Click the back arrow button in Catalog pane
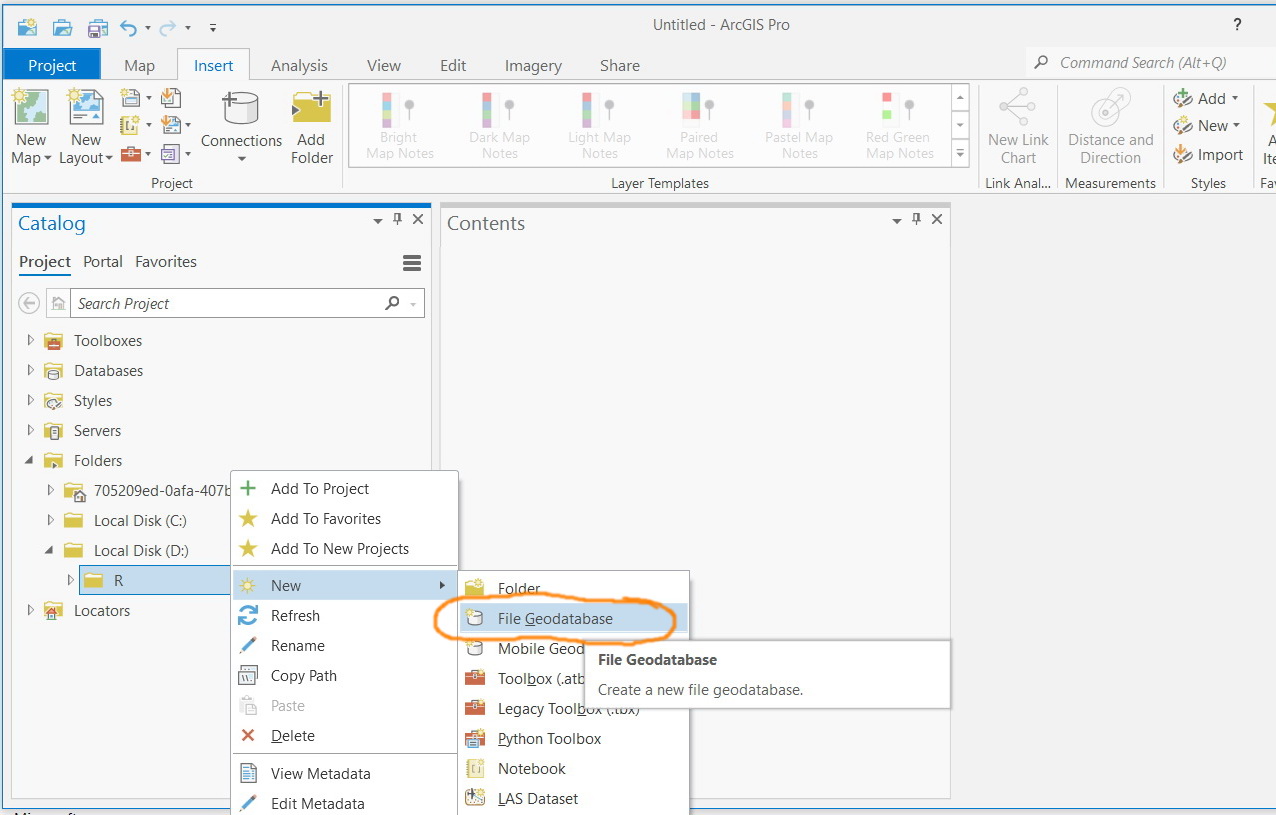Image resolution: width=1276 pixels, height=815 pixels. [x=30, y=303]
